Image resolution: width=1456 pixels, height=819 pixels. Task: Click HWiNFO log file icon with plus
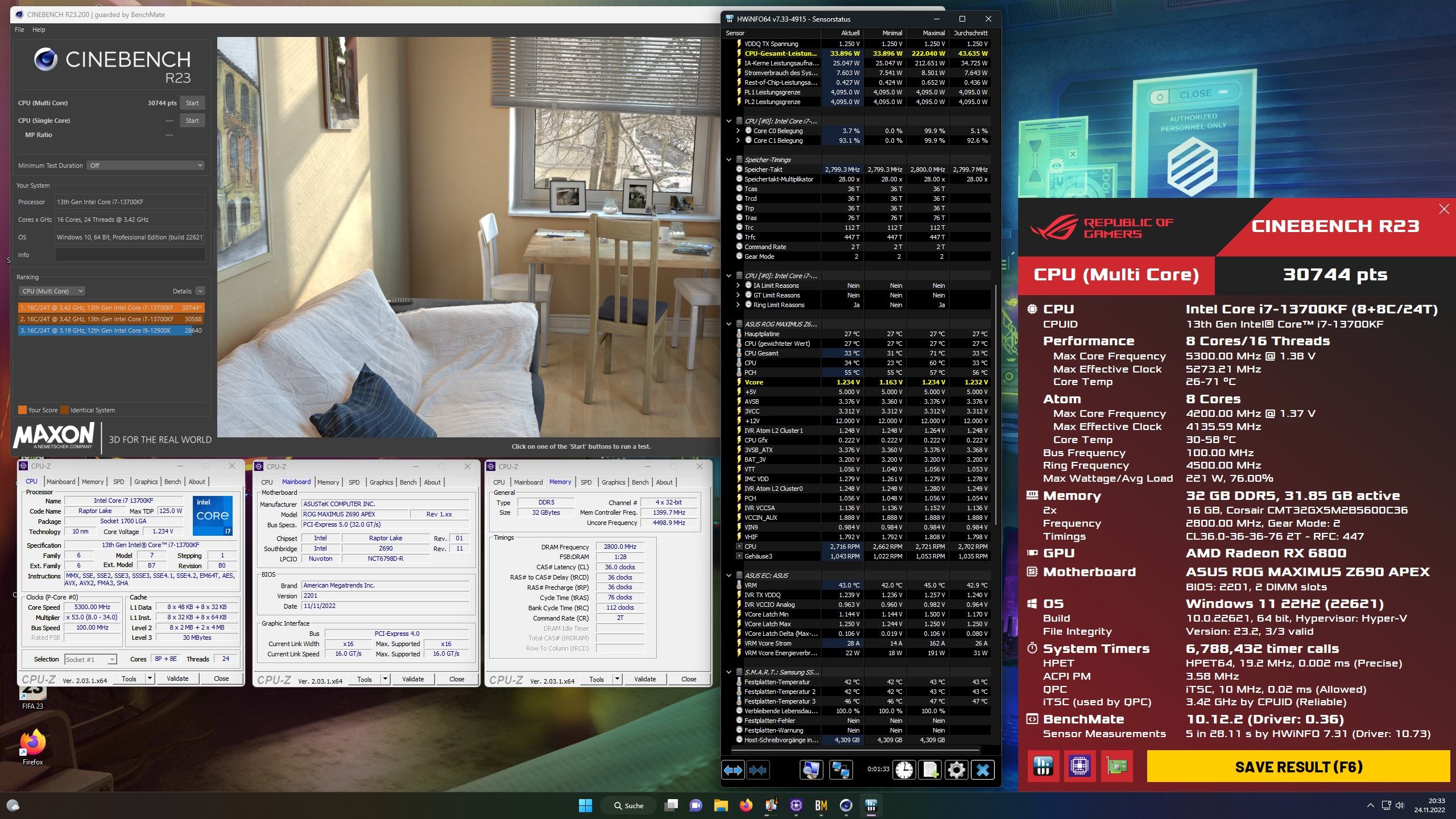pos(930,770)
